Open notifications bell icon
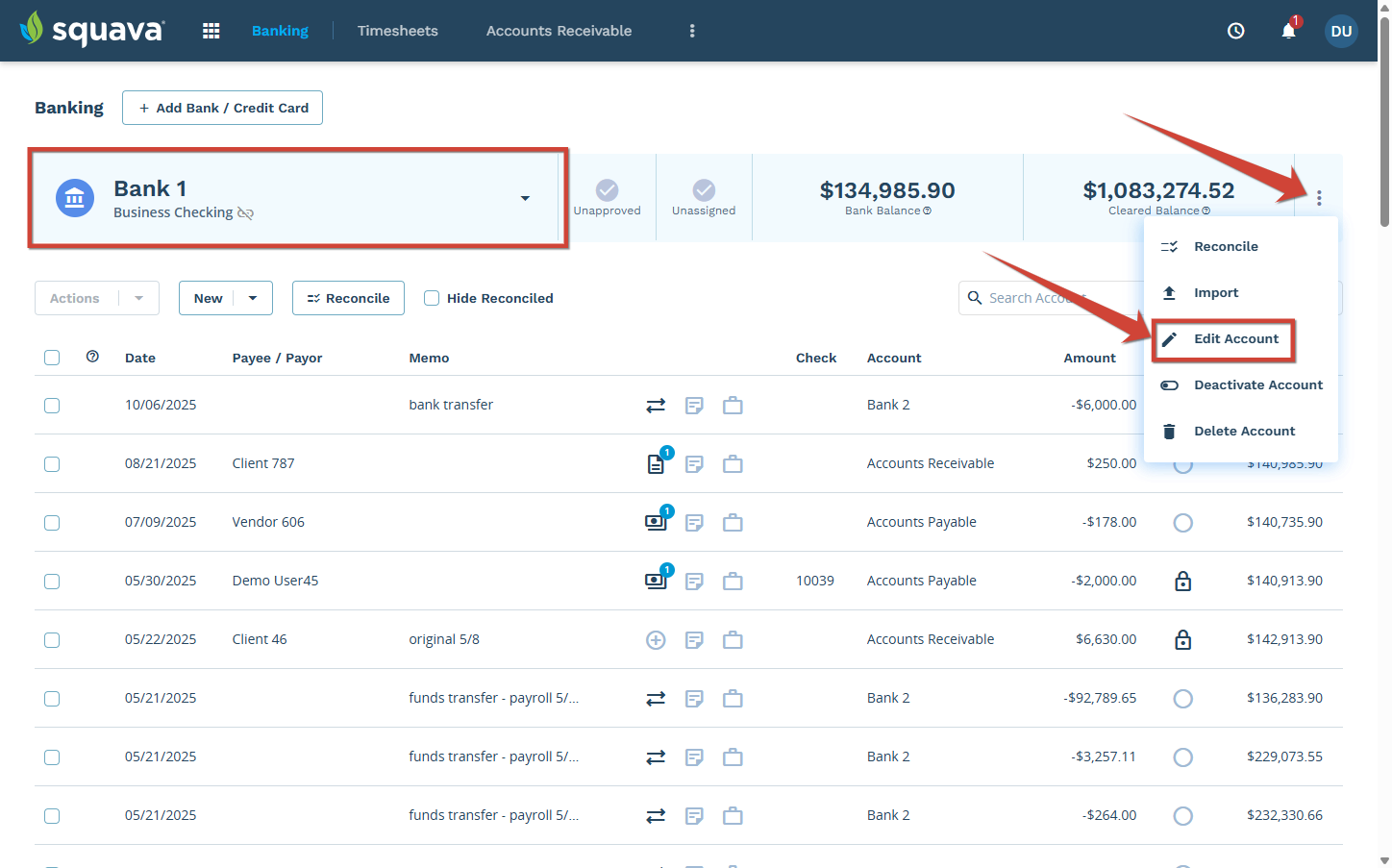 pos(1288,31)
